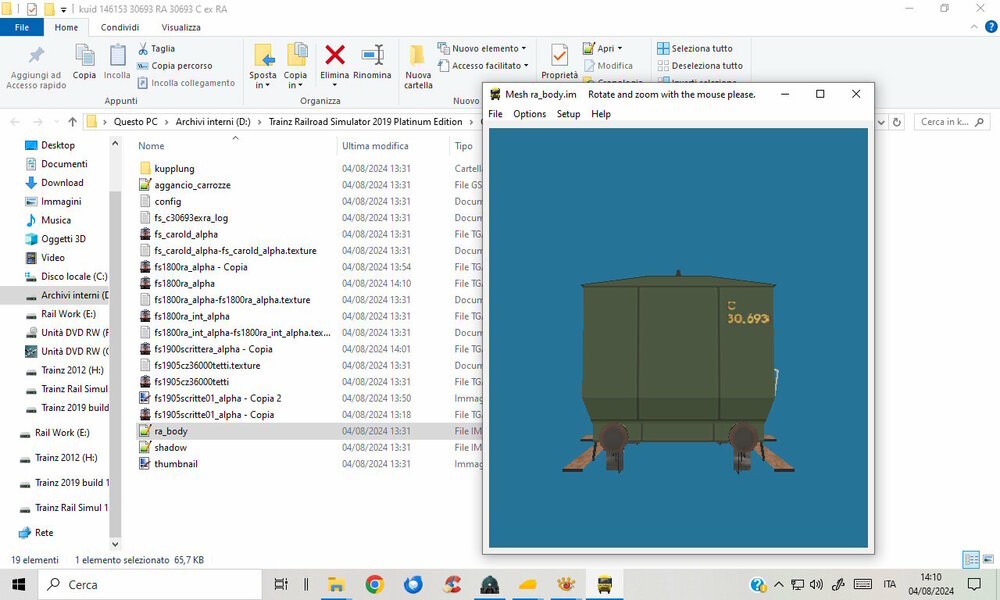The image size is (1000, 600).
Task: Open the File menu in mesh viewer
Action: click(495, 114)
